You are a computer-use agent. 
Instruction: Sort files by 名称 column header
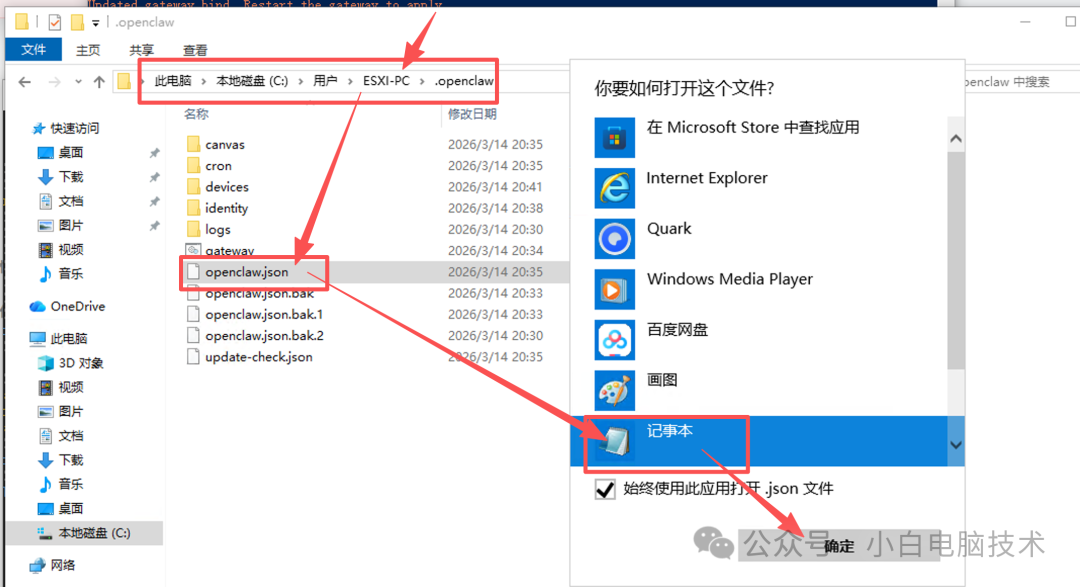[x=196, y=114]
